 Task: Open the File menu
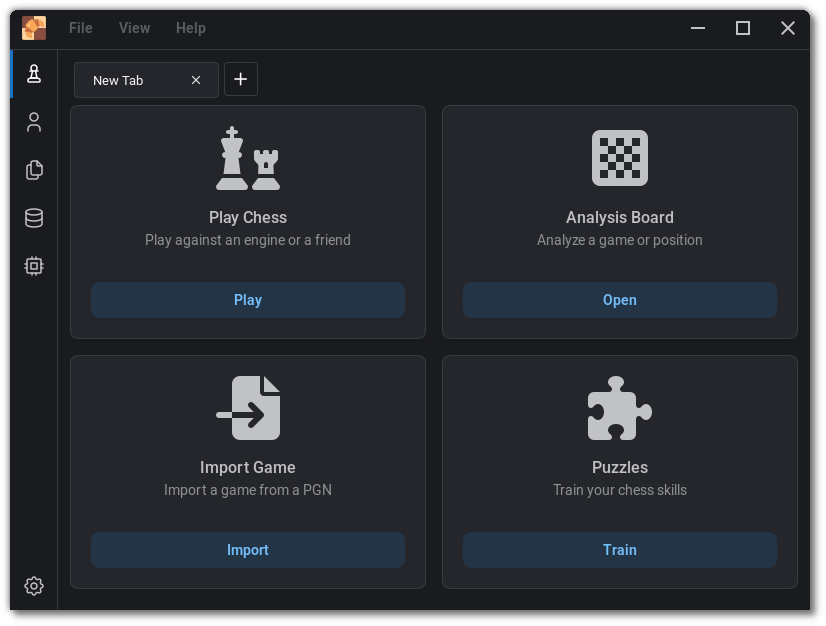[80, 28]
